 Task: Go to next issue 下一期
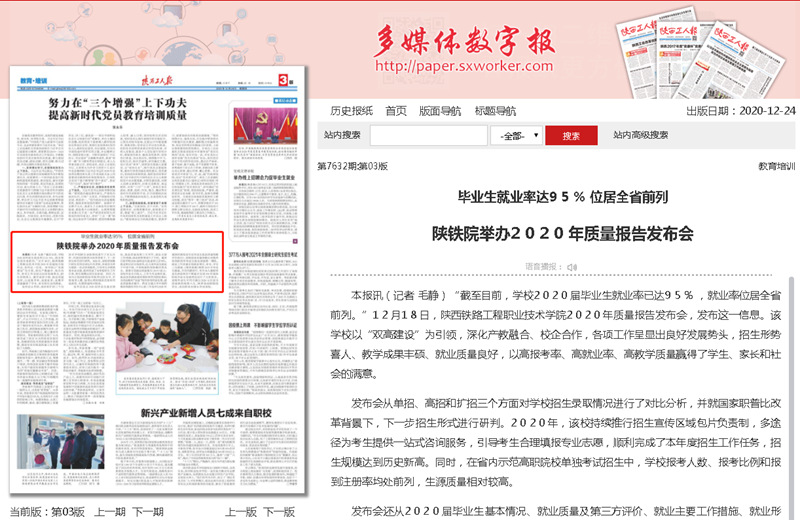(147, 511)
